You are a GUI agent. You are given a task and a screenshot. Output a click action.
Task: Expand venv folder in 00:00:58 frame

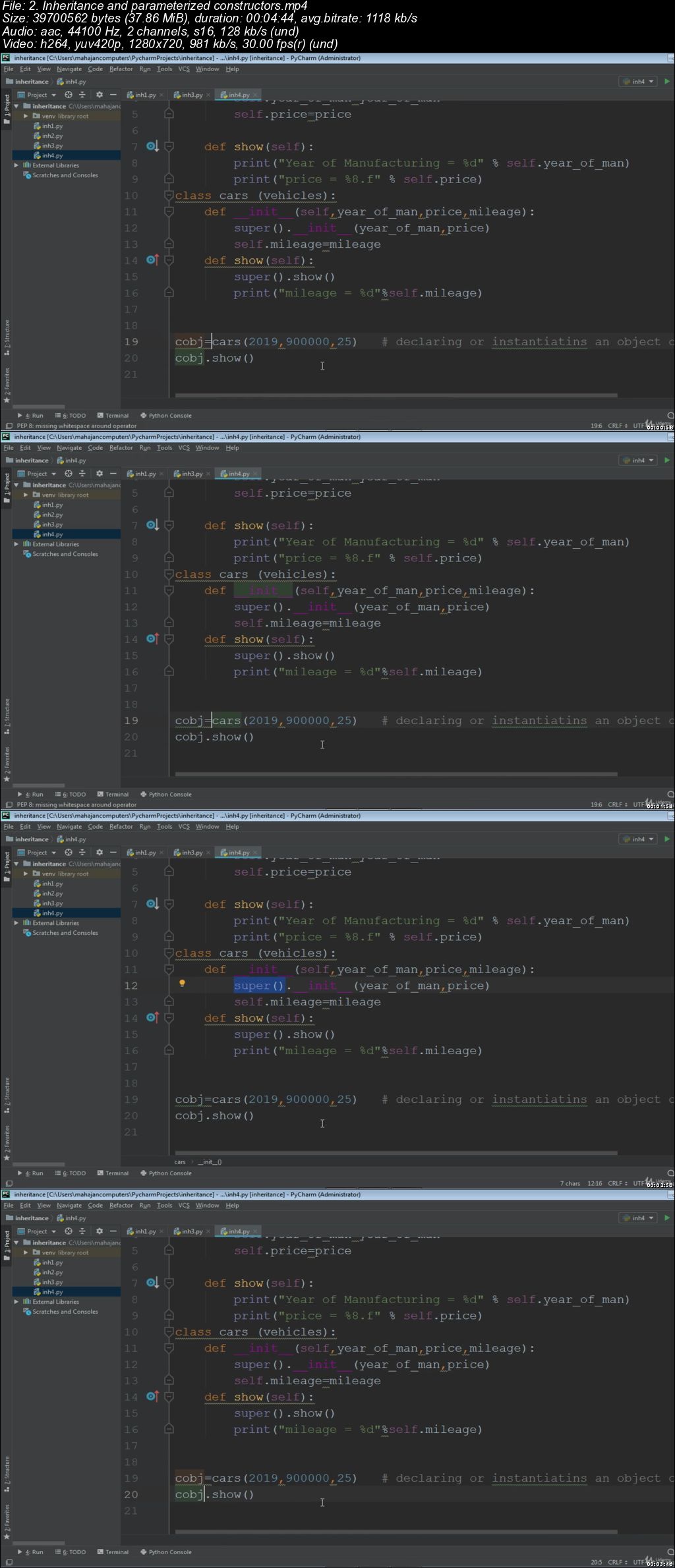(x=26, y=116)
